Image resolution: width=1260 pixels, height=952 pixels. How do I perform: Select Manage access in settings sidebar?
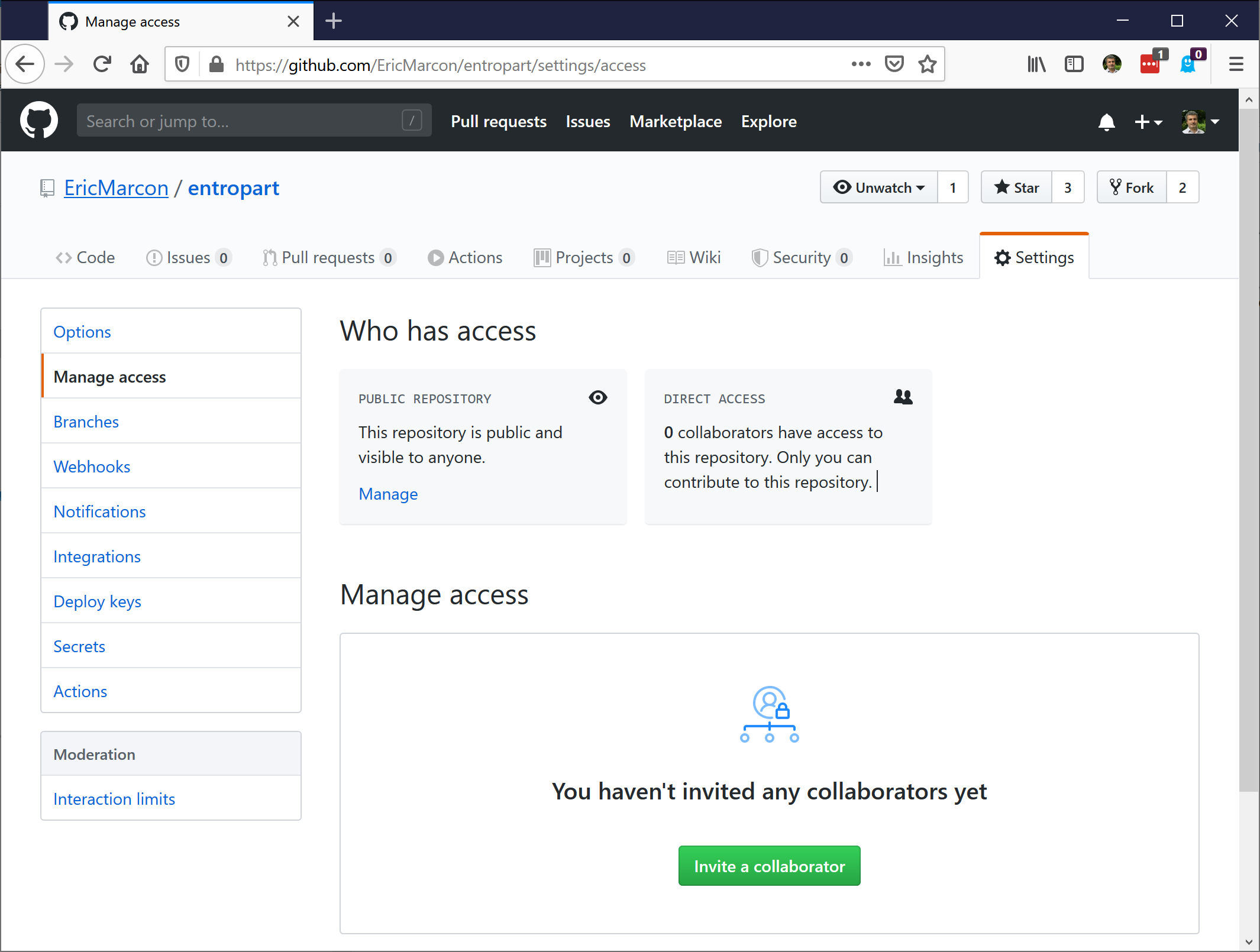[x=171, y=377]
